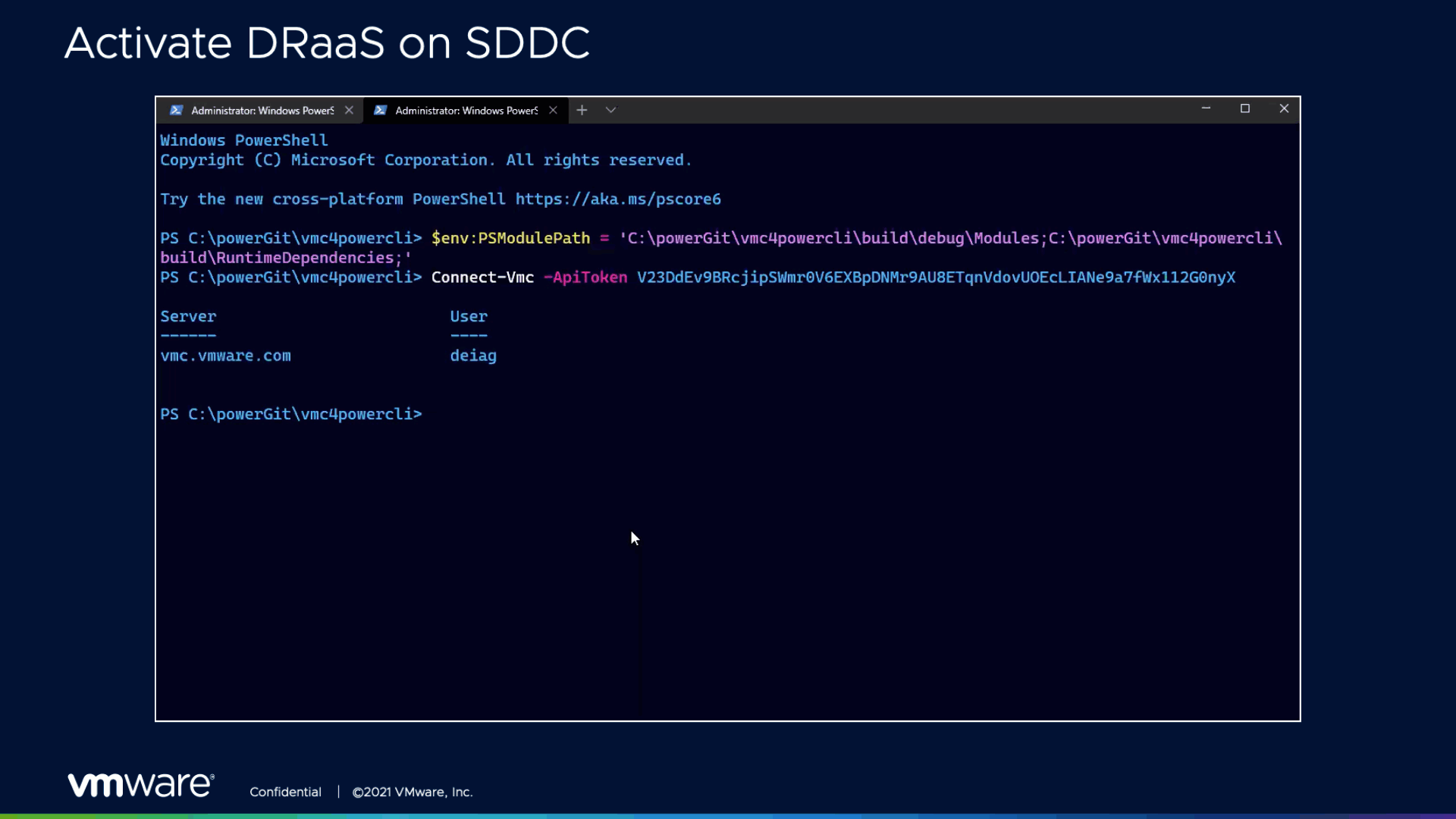Minimize the terminal window
Image resolution: width=1456 pixels, height=819 pixels.
[x=1206, y=109]
